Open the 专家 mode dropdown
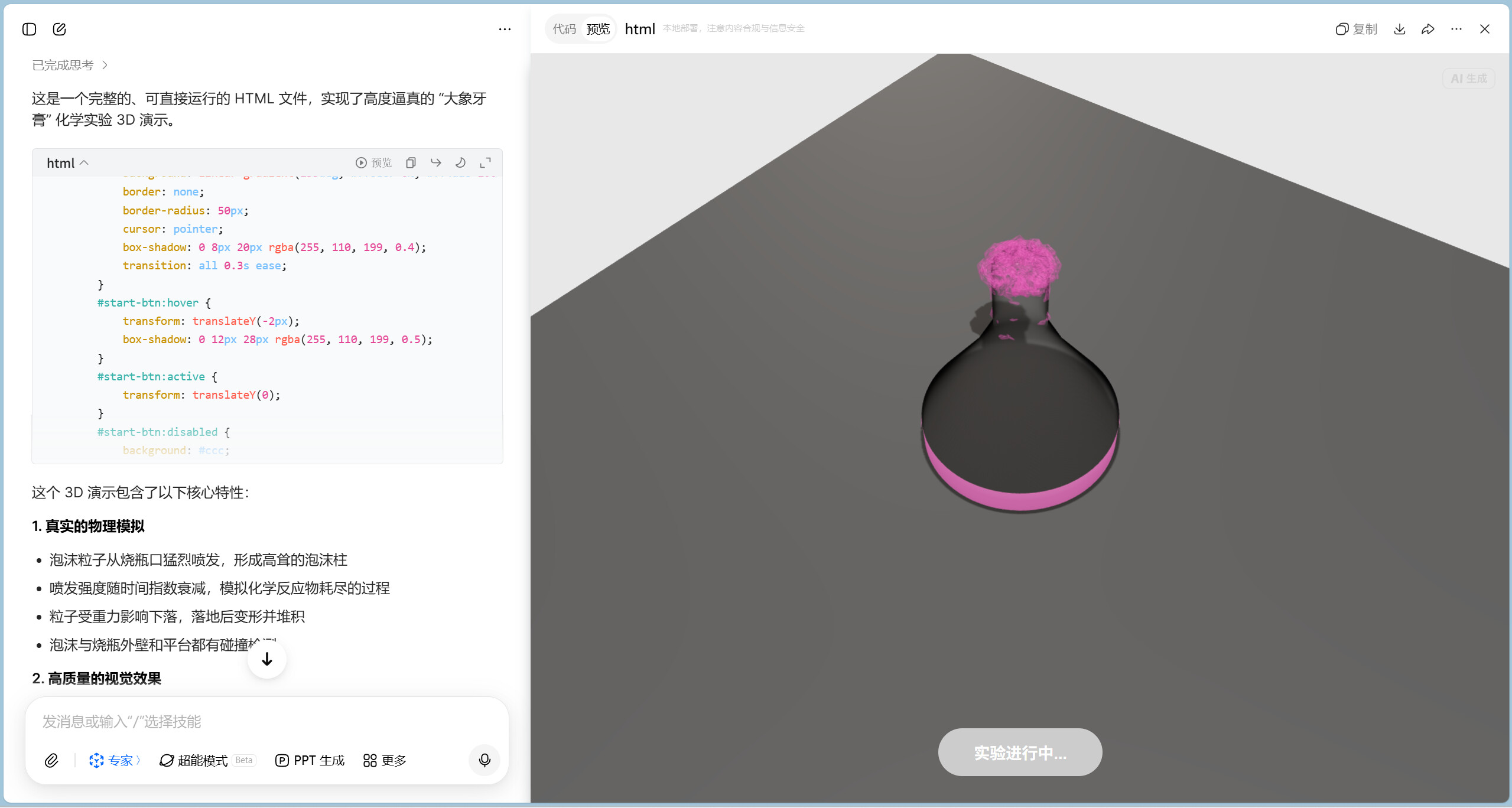The image size is (1512, 808). pos(115,760)
